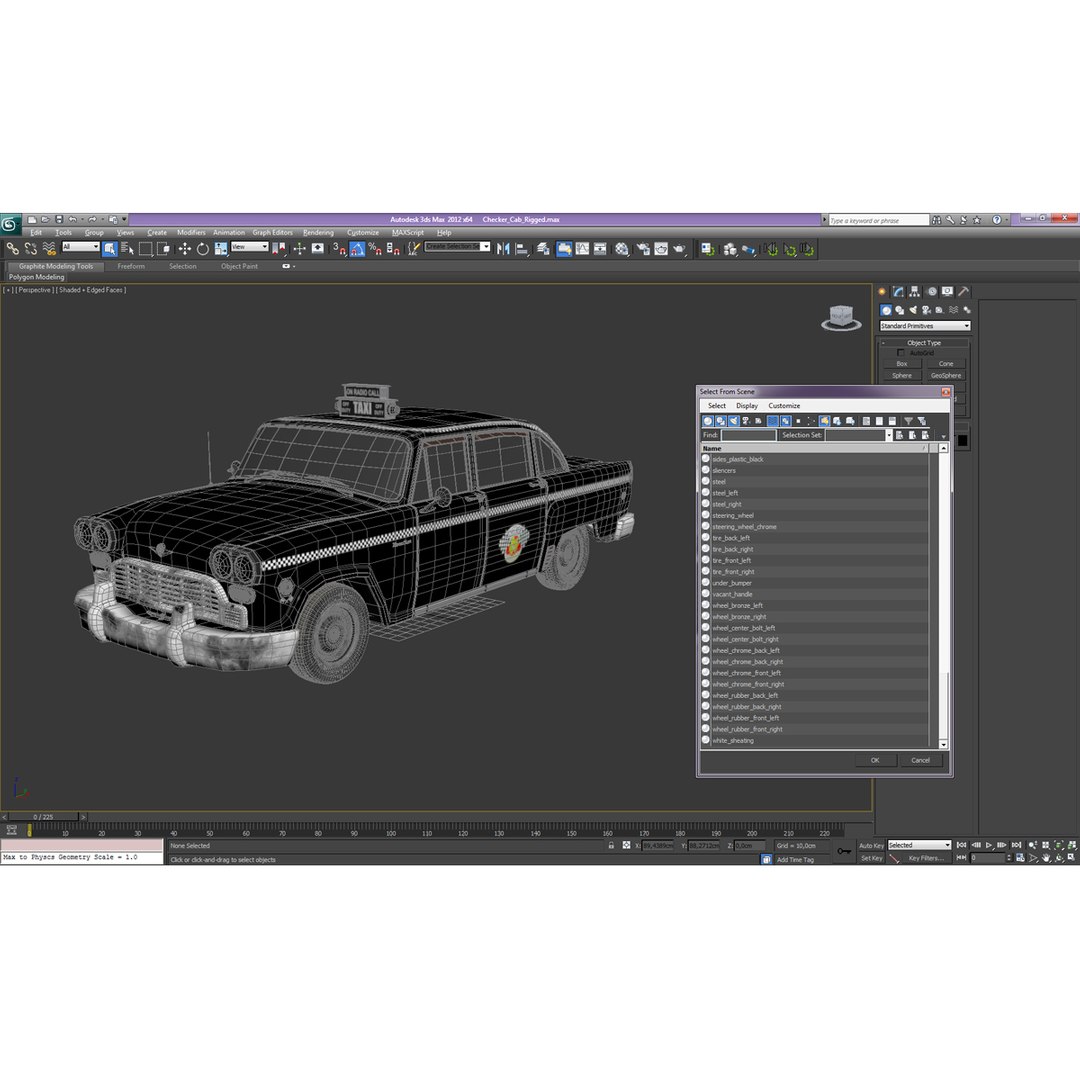Open ribbon options dropdown after Object Paint
This screenshot has height=1080, width=1080.
point(289,267)
